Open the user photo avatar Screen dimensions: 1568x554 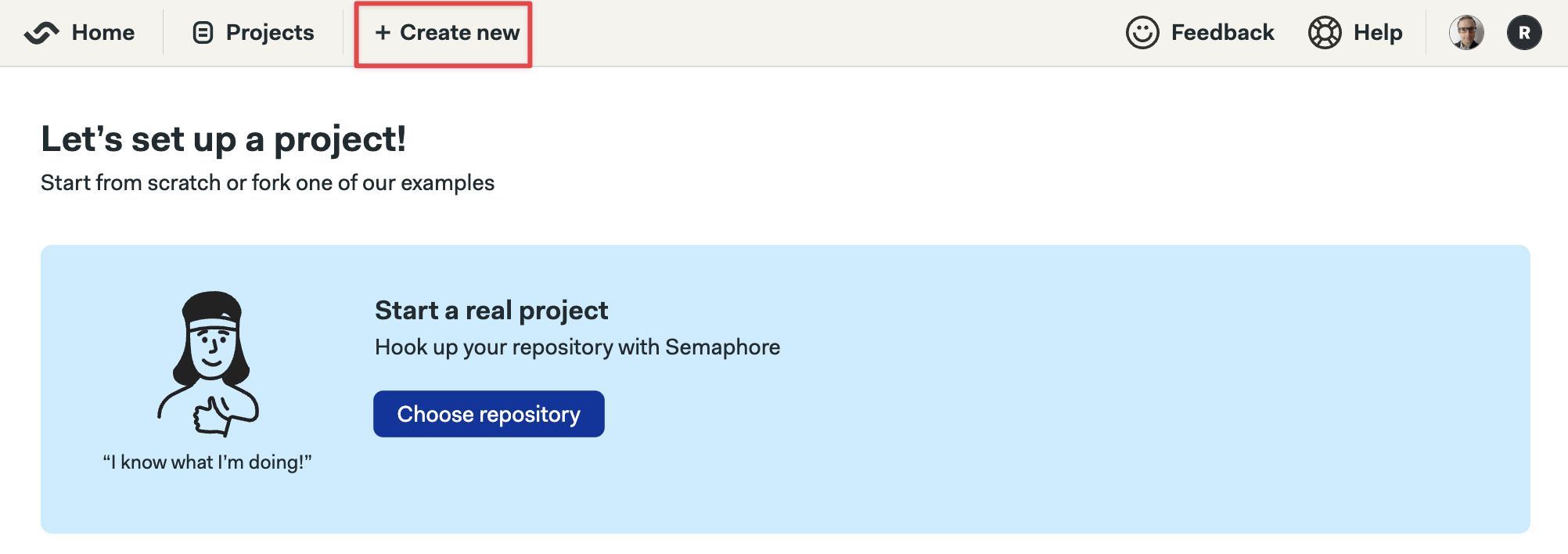(1466, 33)
